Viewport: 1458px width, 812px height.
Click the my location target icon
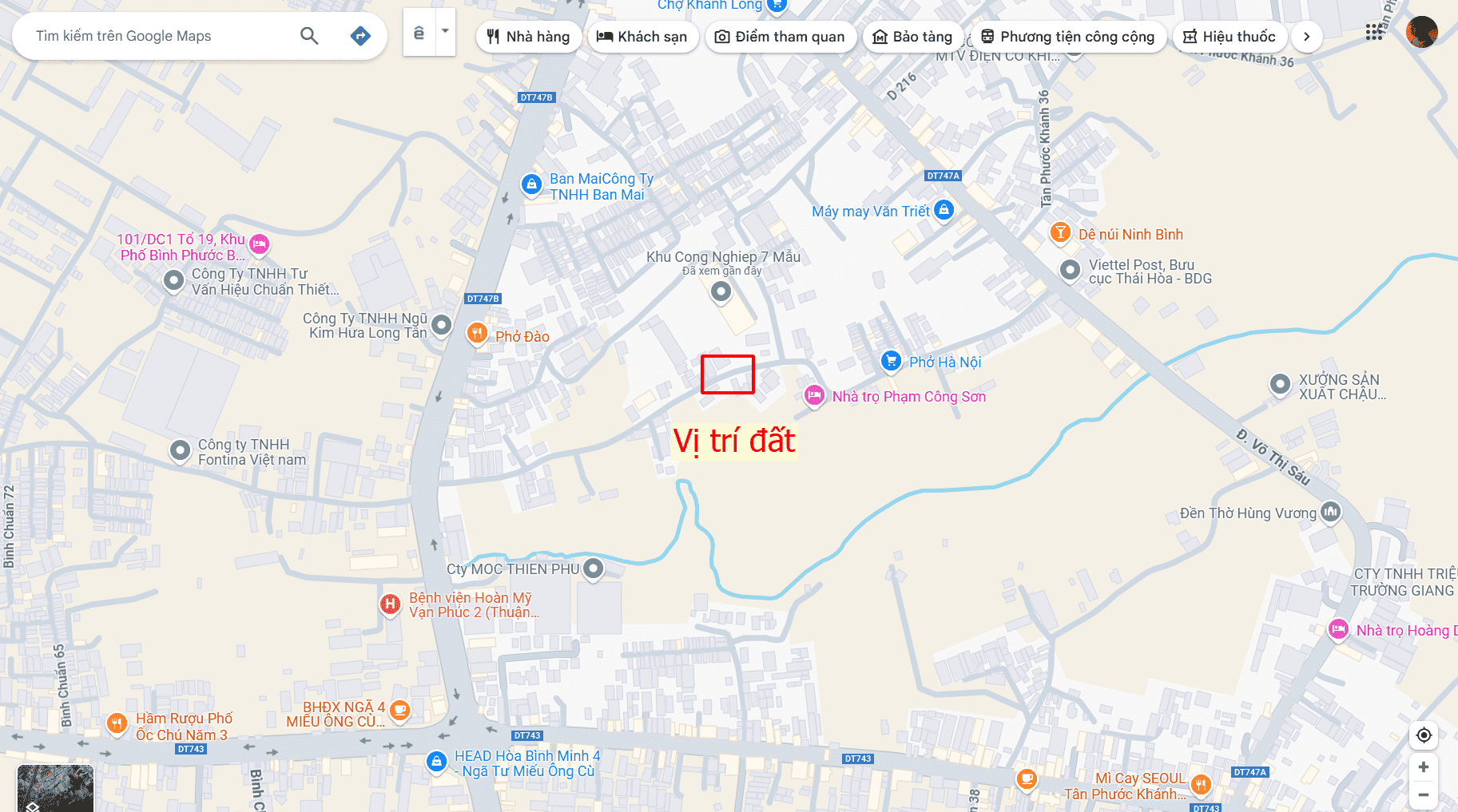(x=1424, y=735)
